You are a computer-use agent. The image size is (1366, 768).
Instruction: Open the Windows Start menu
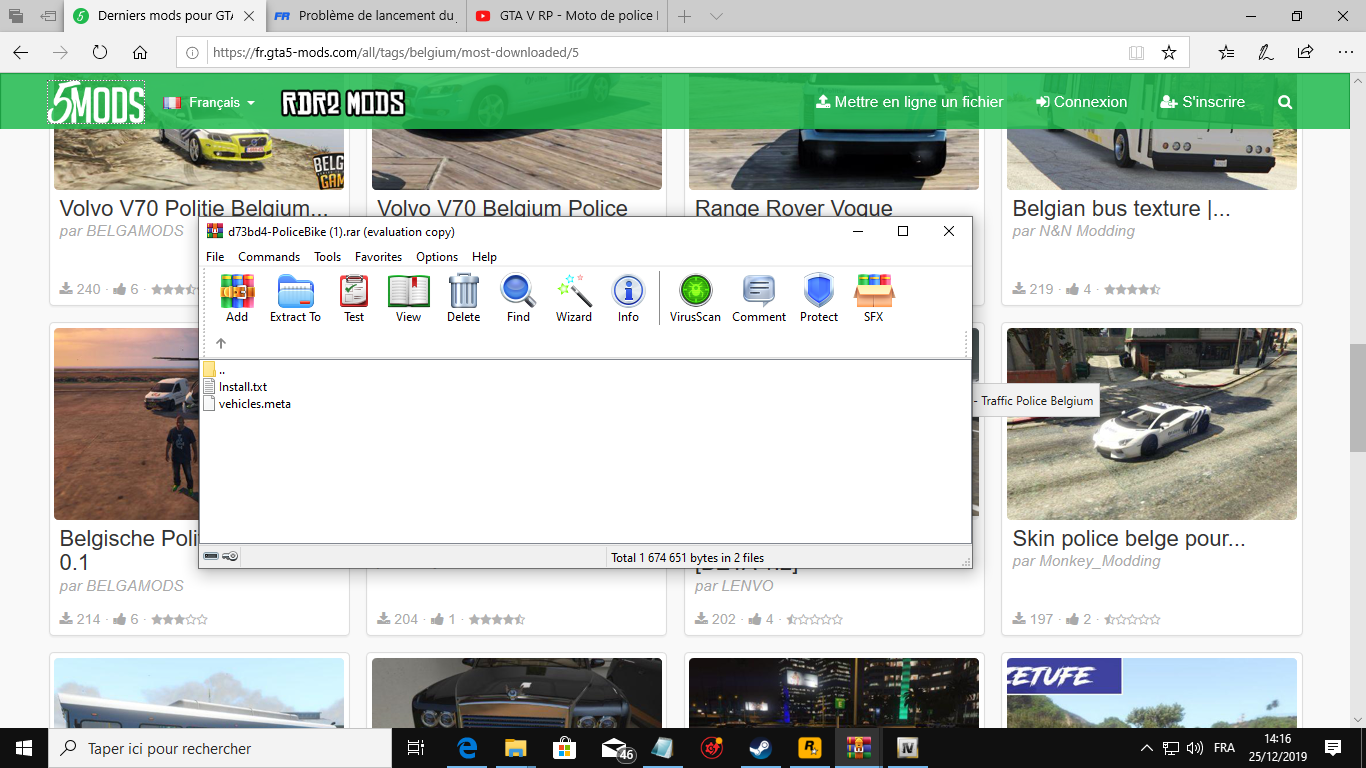click(24, 748)
